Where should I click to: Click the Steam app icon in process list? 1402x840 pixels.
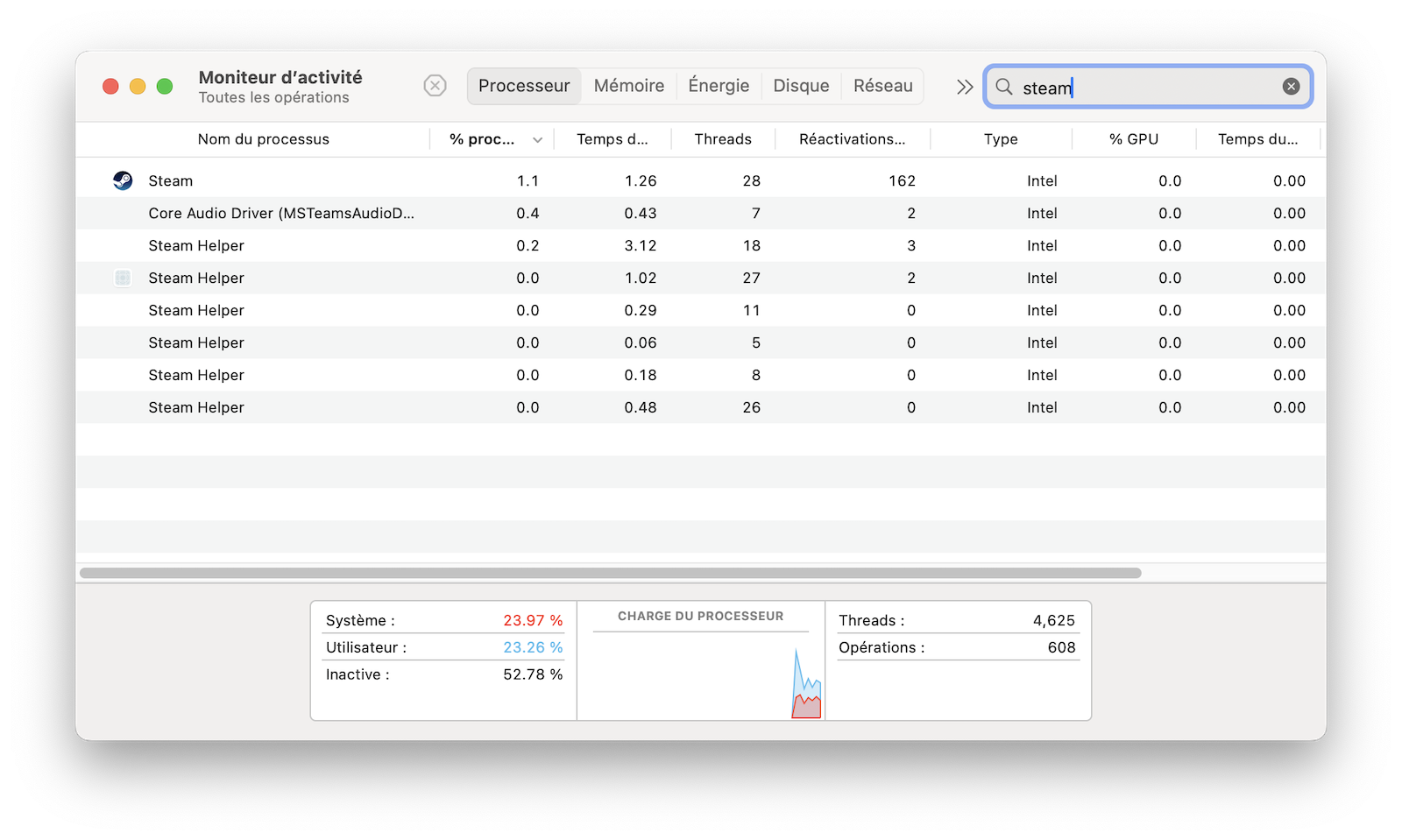(123, 180)
